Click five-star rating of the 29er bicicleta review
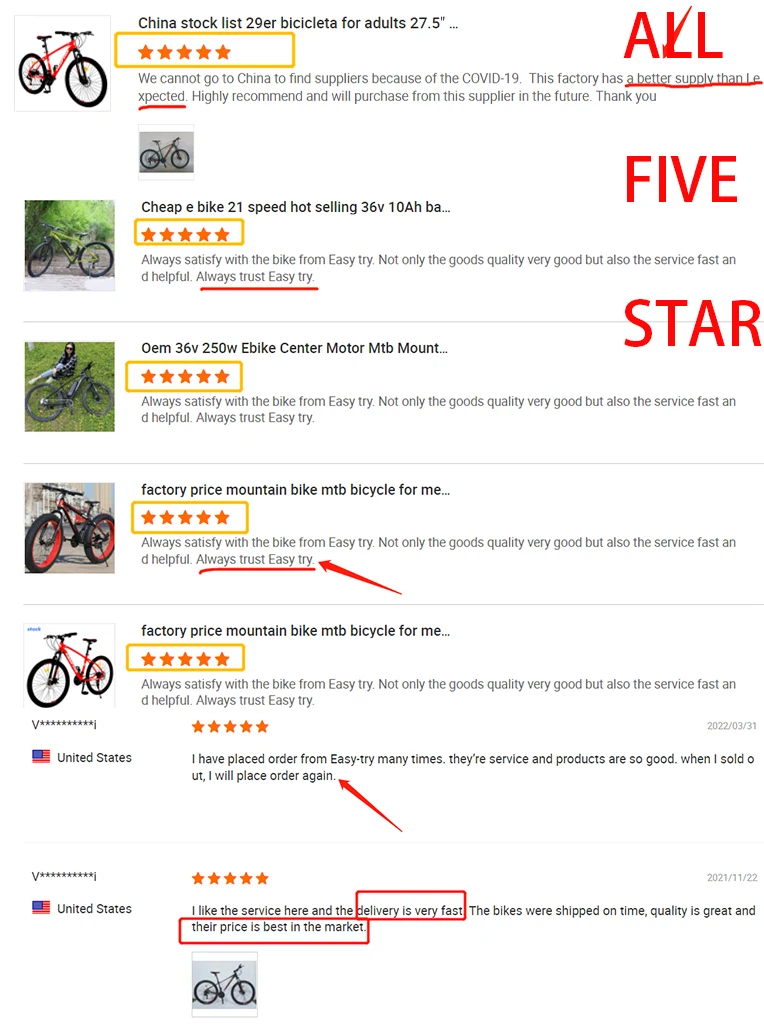 pyautogui.click(x=185, y=52)
